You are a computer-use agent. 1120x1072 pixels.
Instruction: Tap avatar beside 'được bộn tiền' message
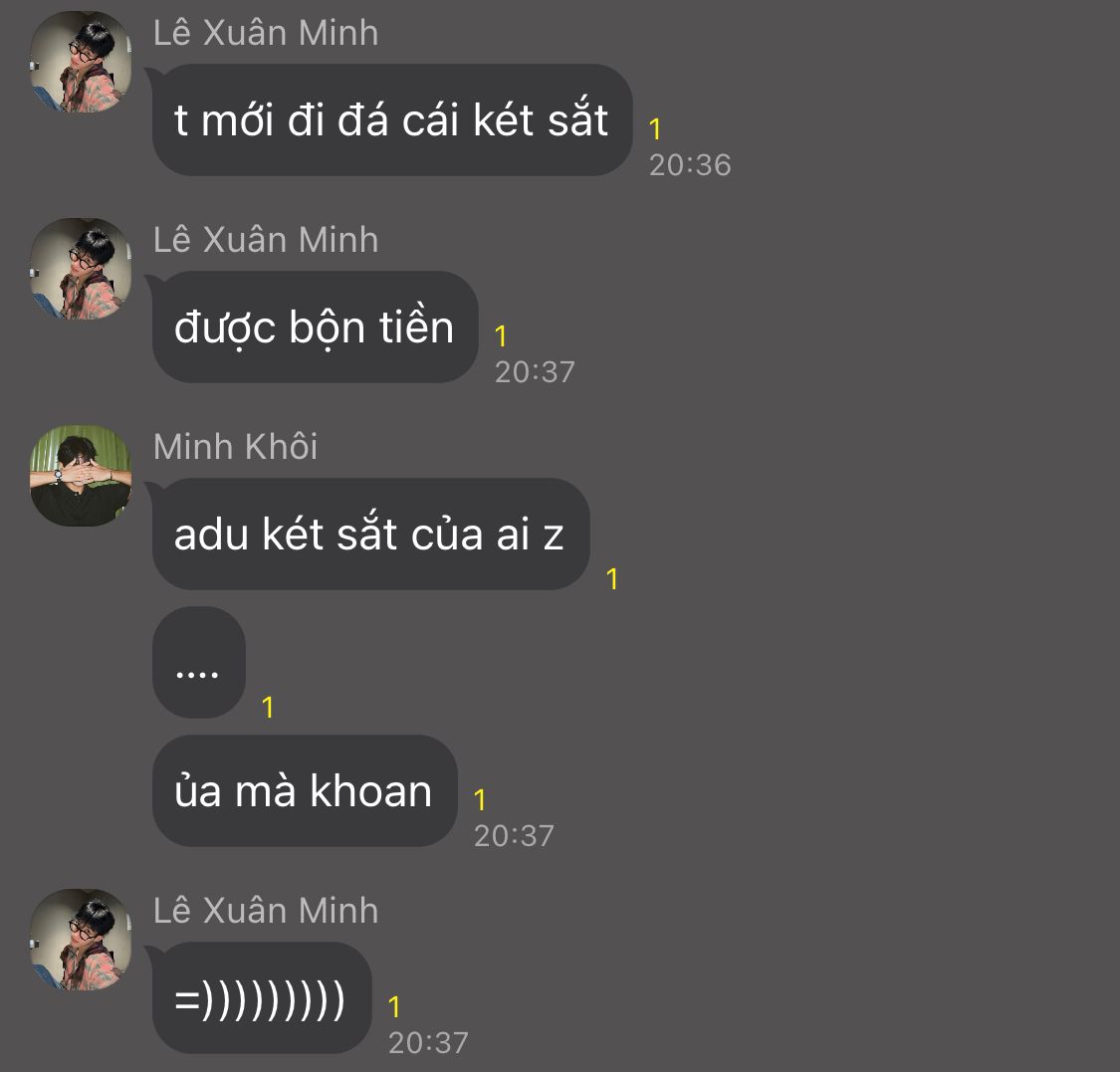81,270
